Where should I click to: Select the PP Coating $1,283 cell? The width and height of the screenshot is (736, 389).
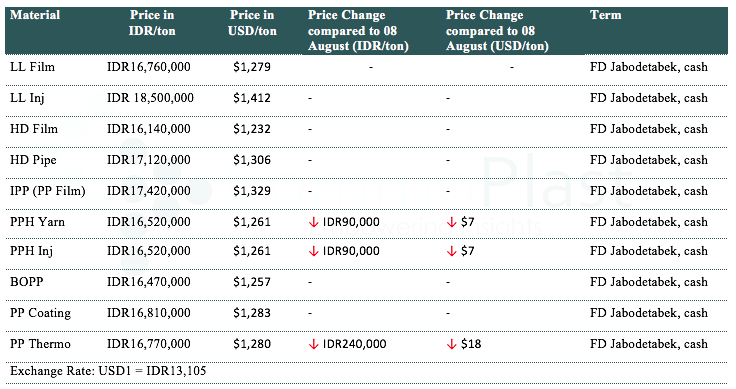pyautogui.click(x=252, y=313)
